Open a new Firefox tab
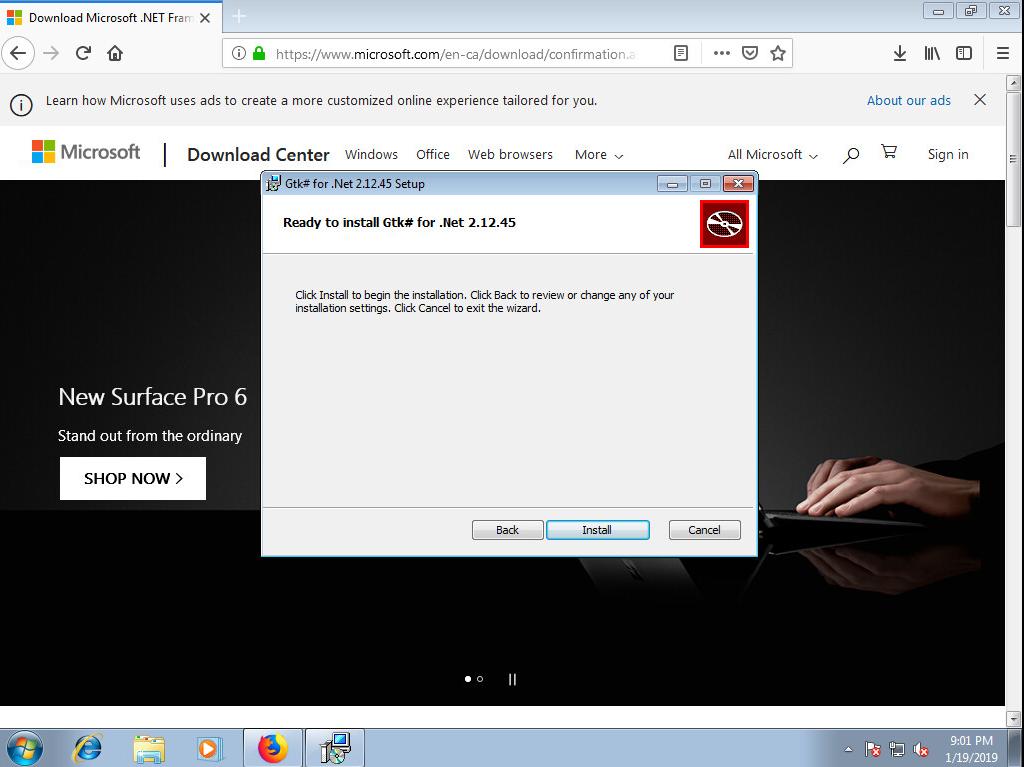 point(239,16)
